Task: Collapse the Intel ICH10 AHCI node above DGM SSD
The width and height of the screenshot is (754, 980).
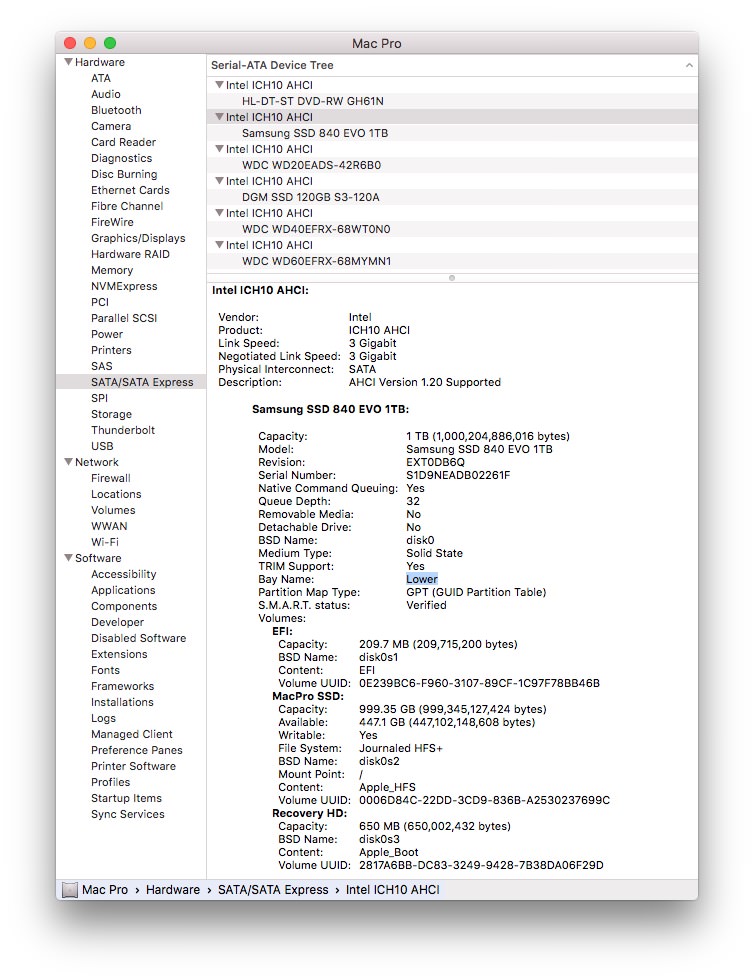Action: tap(219, 181)
